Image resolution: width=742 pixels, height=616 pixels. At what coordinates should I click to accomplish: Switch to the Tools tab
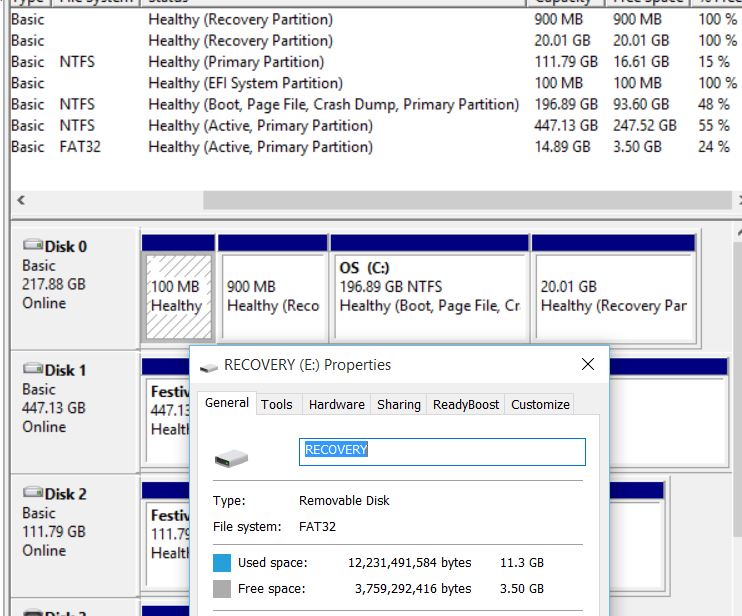(277, 405)
